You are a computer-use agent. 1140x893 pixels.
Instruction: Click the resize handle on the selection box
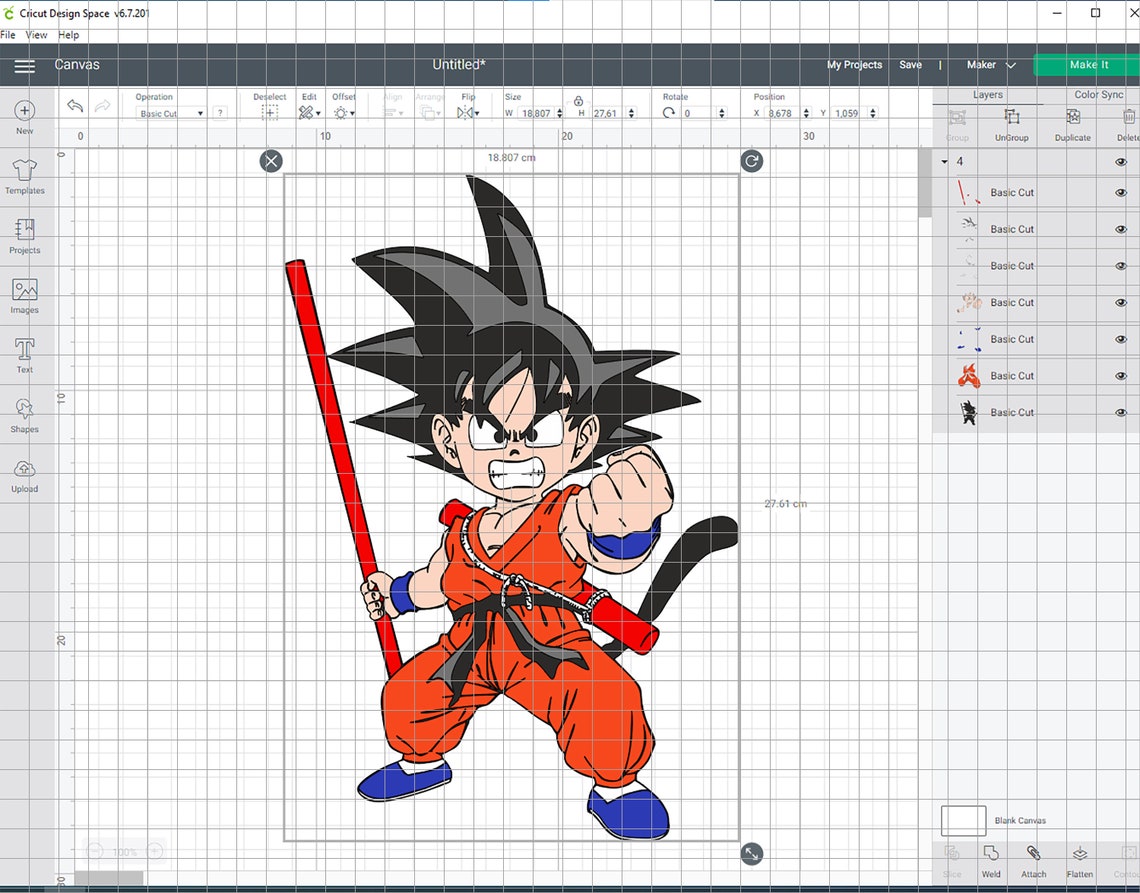752,854
